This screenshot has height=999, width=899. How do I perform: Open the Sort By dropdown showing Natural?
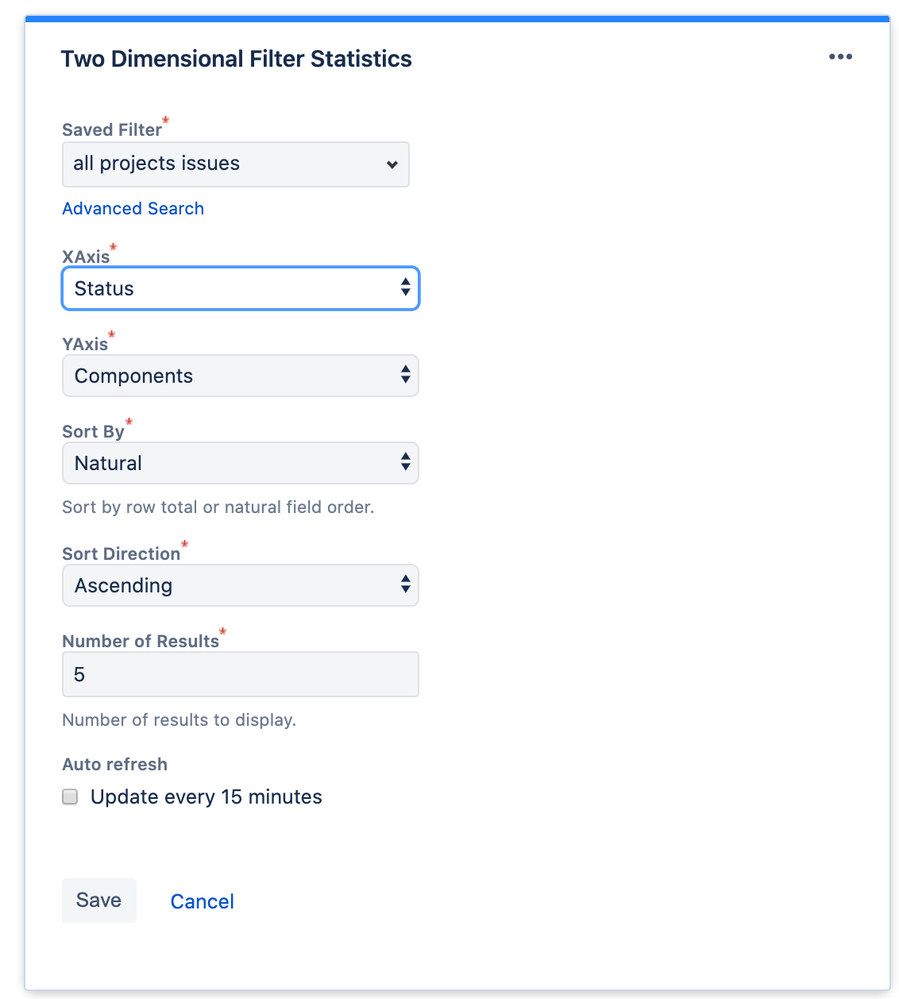(x=240, y=463)
